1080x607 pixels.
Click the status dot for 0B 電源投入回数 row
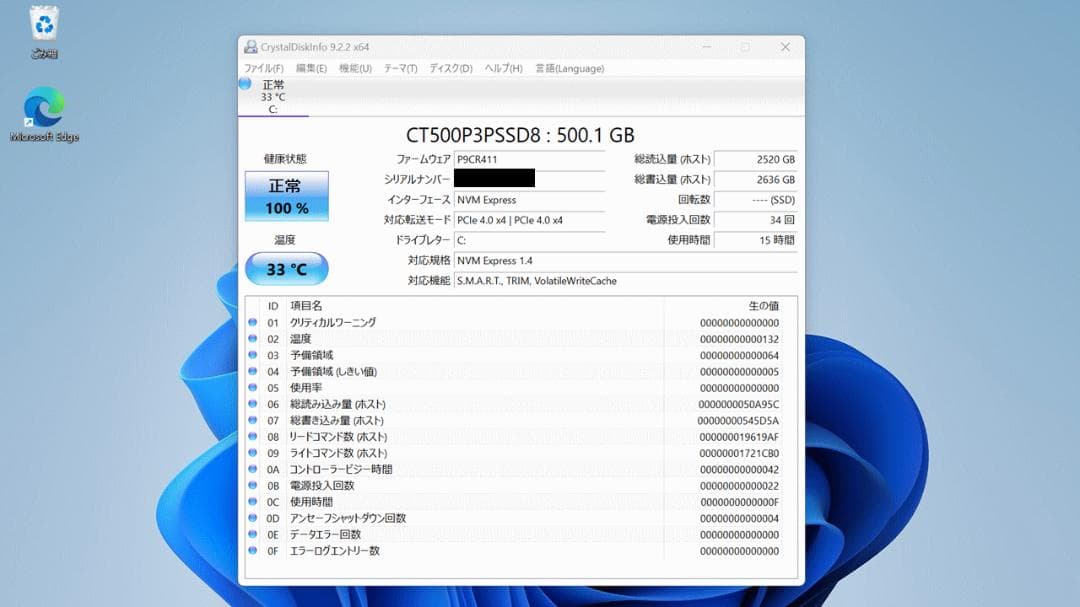click(253, 486)
